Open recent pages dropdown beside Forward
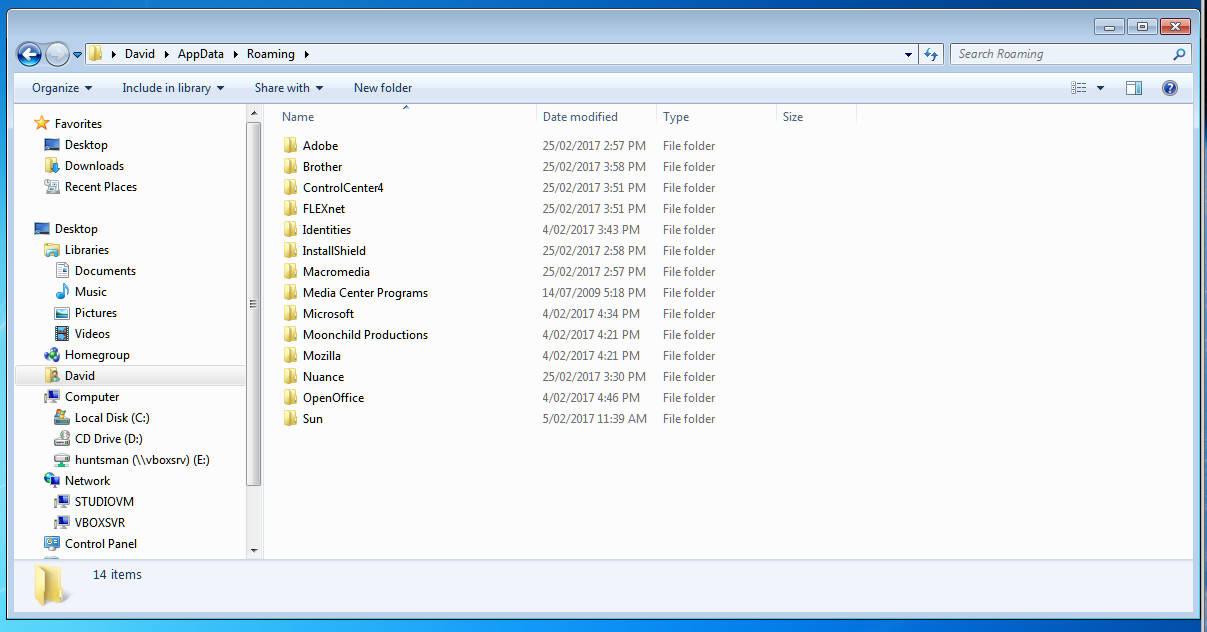Screen dimensions: 1207x632 click(77, 55)
